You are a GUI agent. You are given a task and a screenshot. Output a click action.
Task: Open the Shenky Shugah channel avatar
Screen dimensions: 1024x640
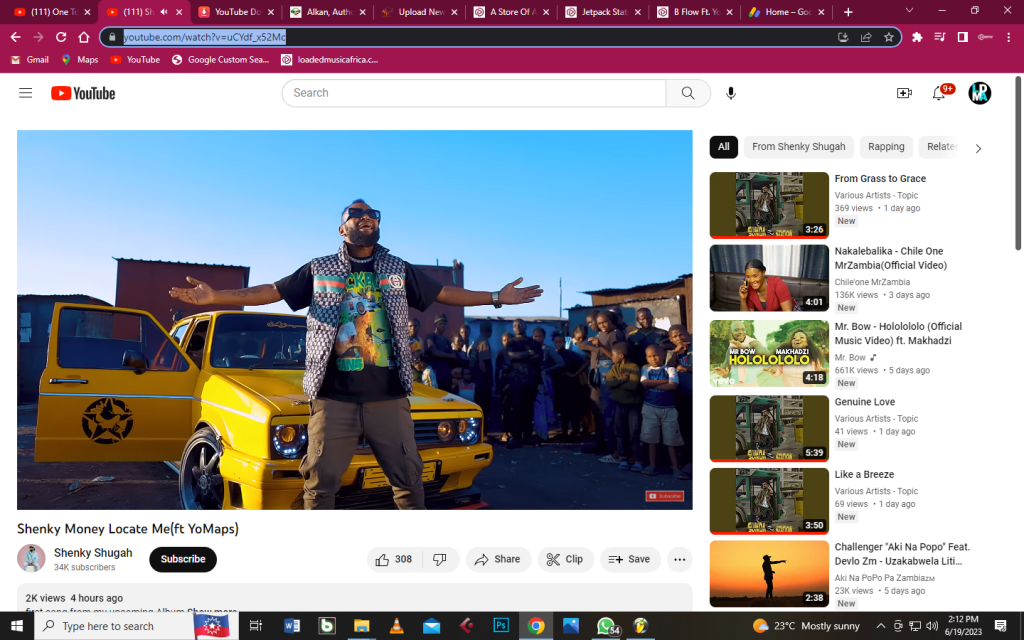pos(31,558)
